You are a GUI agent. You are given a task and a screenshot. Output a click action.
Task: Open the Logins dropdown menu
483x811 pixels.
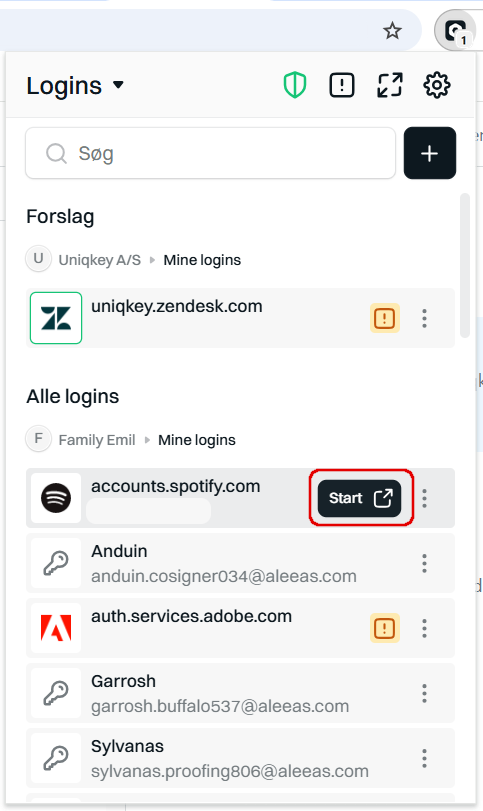76,85
